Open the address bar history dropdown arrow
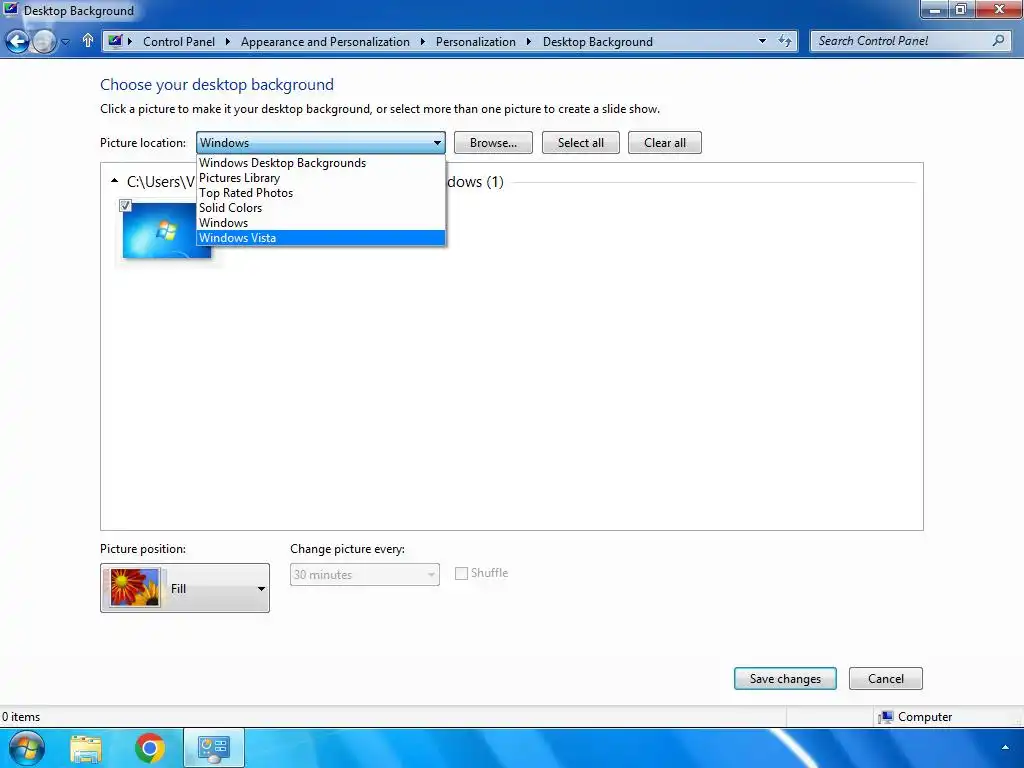 click(762, 41)
